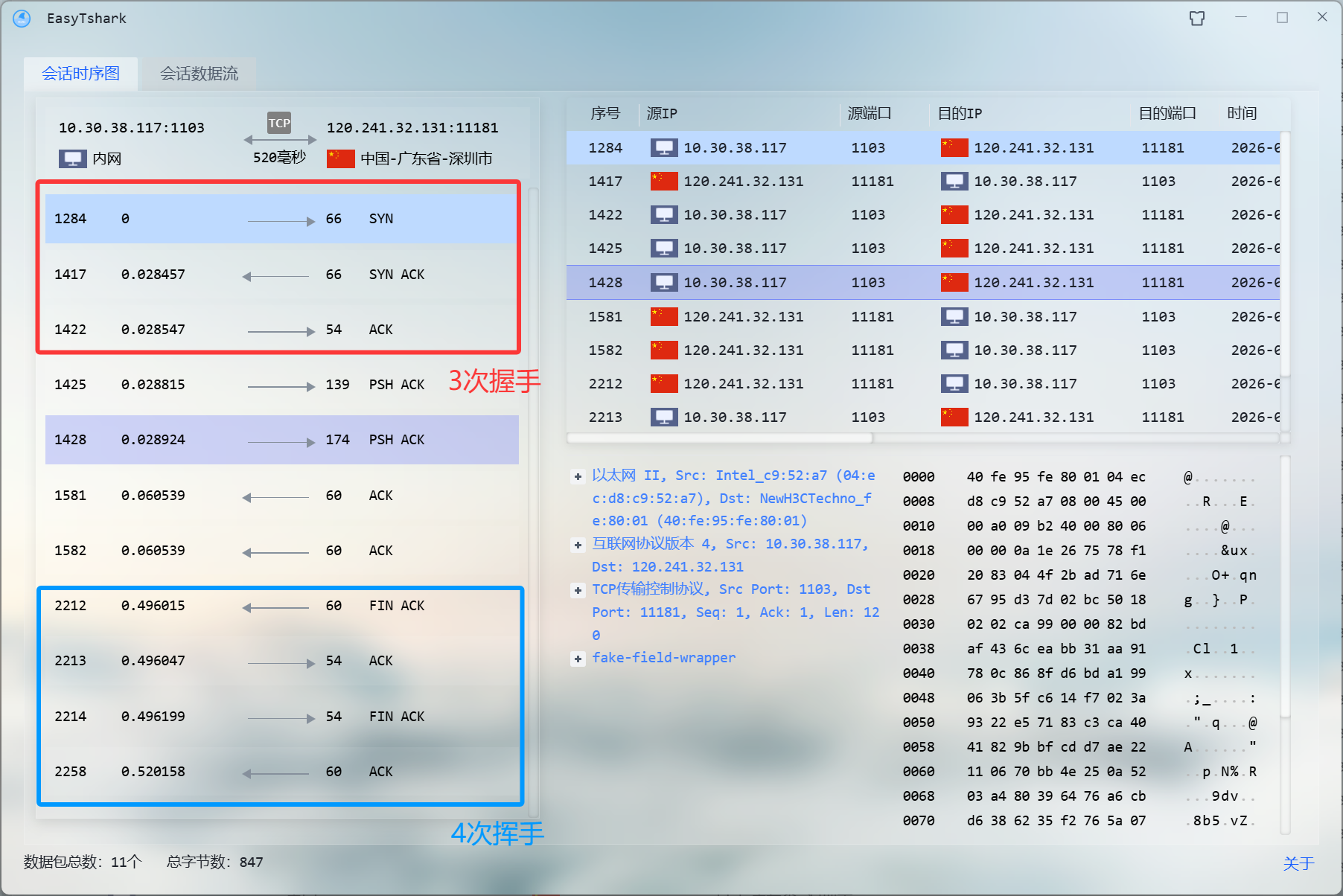Sort by the 源IP column header
Screen dimensions: 1343x896
pos(662,113)
